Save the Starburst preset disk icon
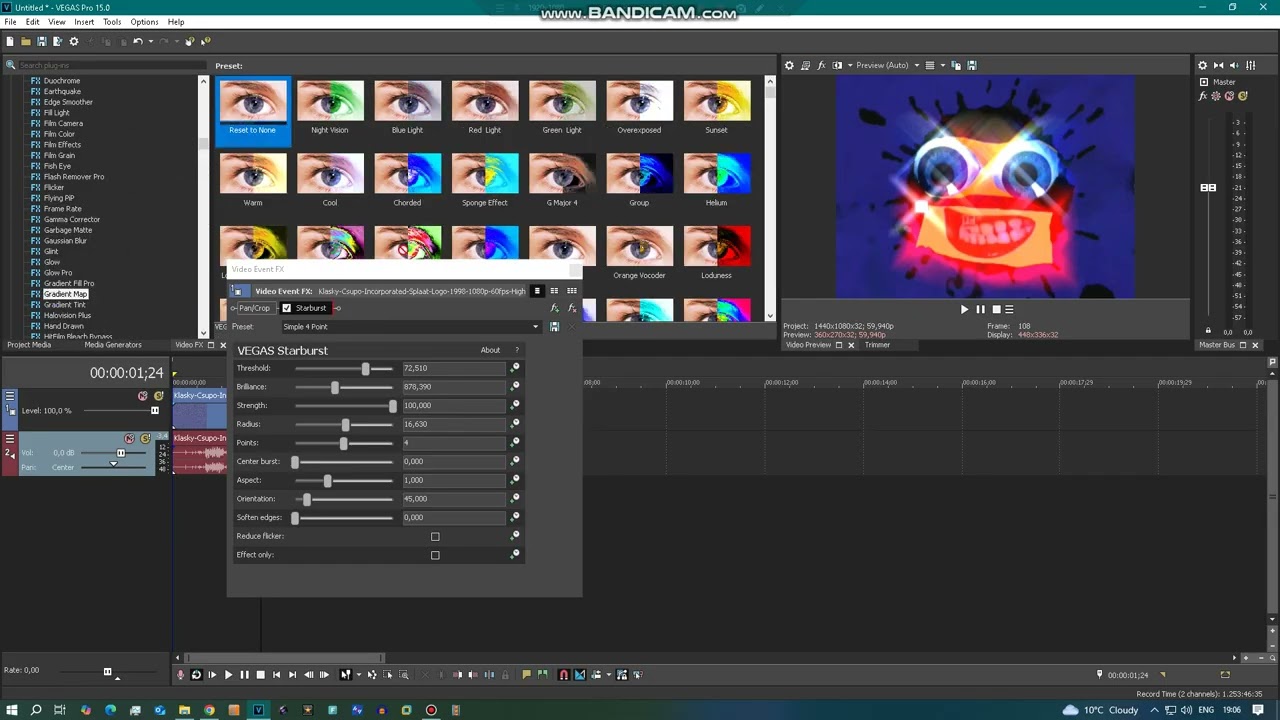 (x=554, y=327)
